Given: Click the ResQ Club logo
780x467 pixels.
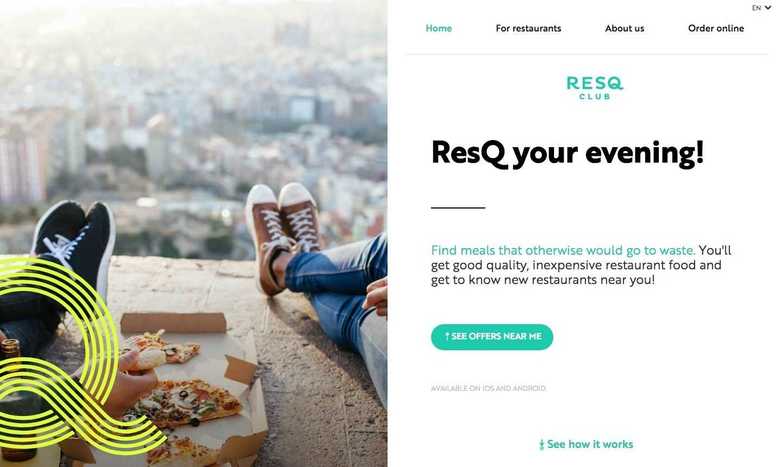Looking at the screenshot, I should click(594, 88).
